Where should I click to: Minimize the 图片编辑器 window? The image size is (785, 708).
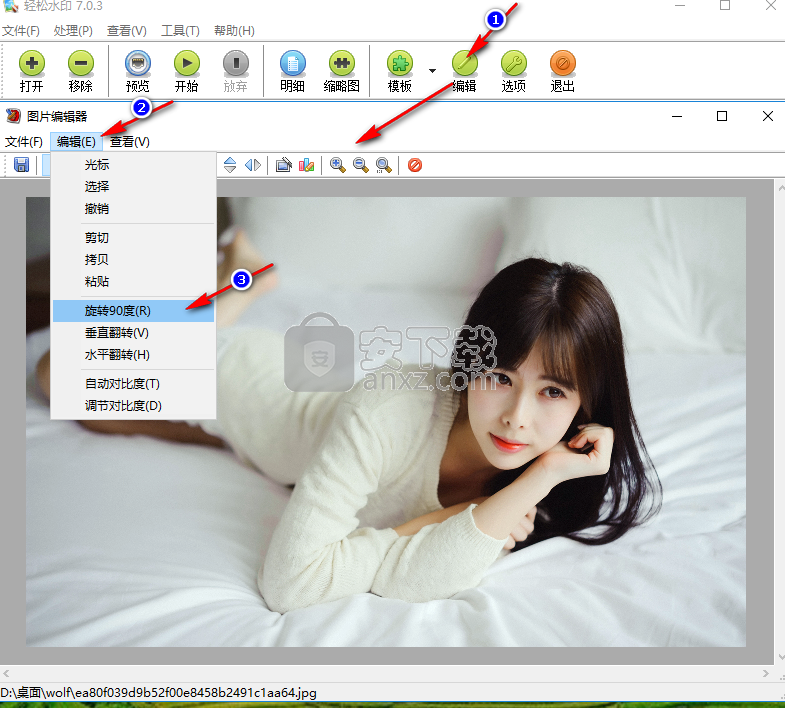pyautogui.click(x=677, y=116)
